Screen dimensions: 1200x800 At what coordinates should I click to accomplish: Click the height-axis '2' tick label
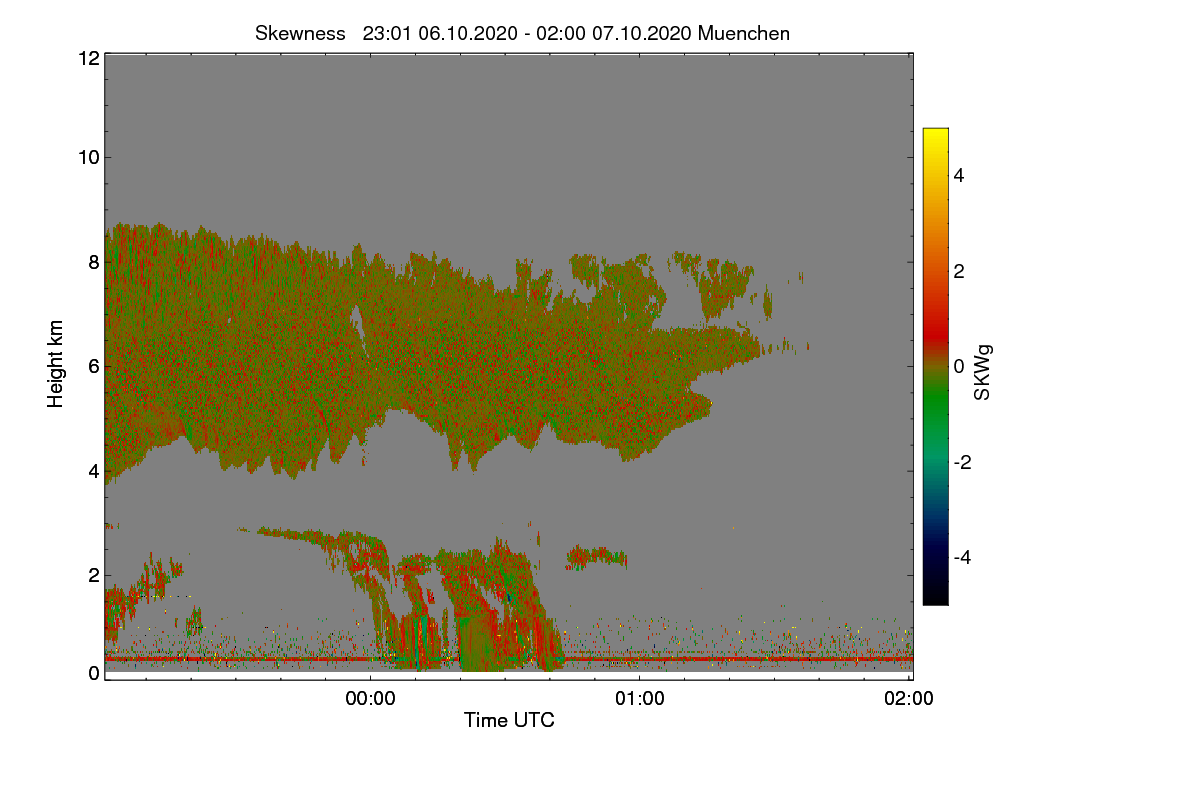93,574
